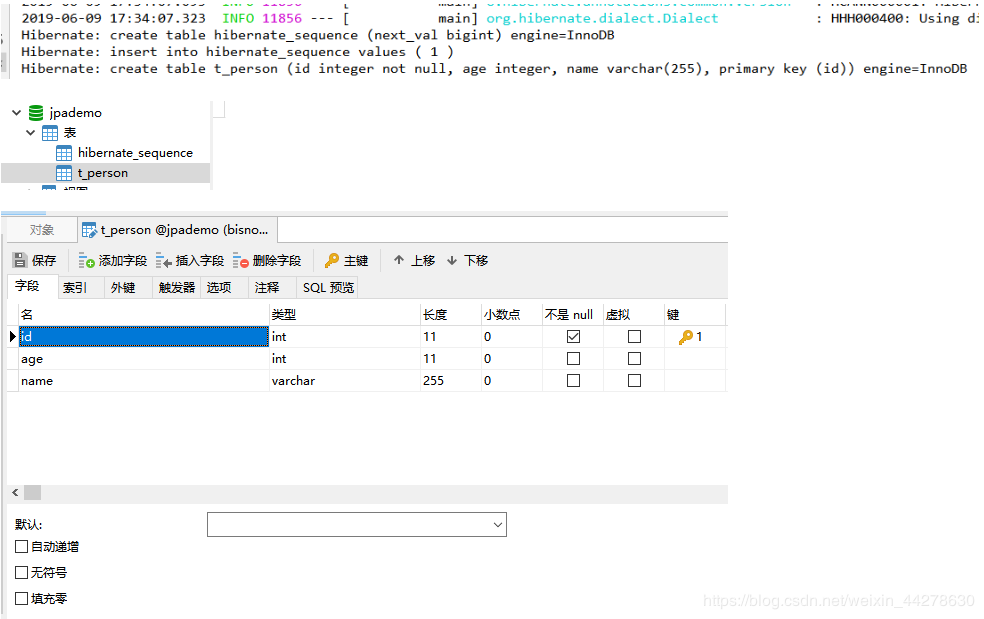
Task: Click the jpademo database icon in sidebar
Action: (x=36, y=112)
